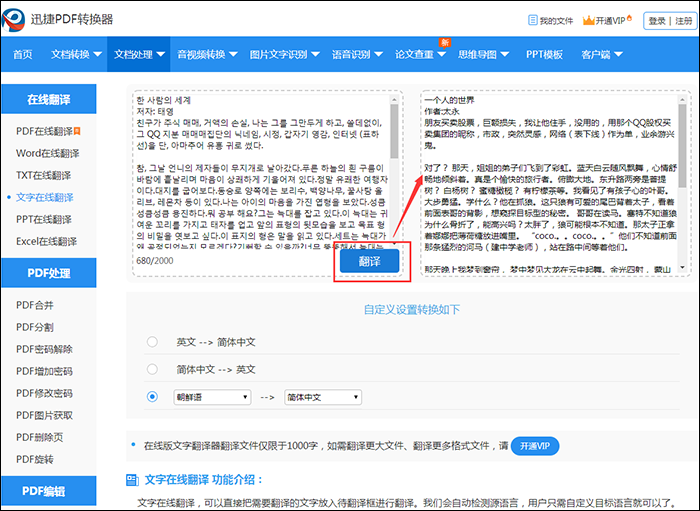Click inside the Chinese translation output box
Image resolution: width=700 pixels, height=511 pixels.
click(550, 183)
